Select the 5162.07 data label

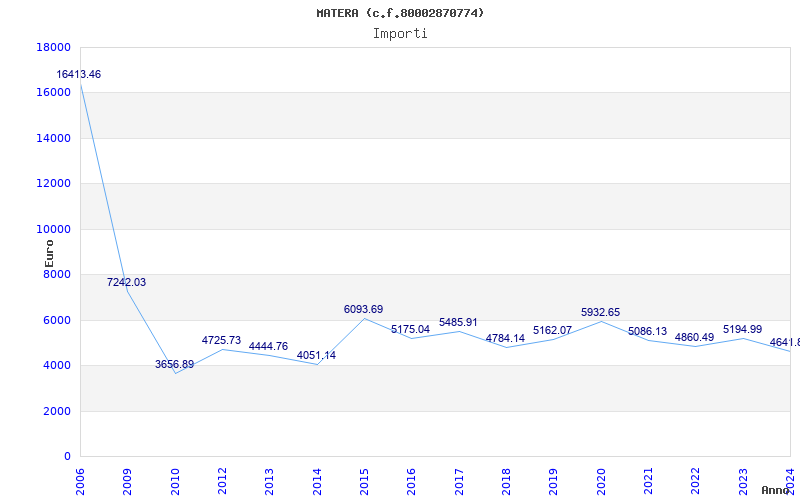point(553,330)
